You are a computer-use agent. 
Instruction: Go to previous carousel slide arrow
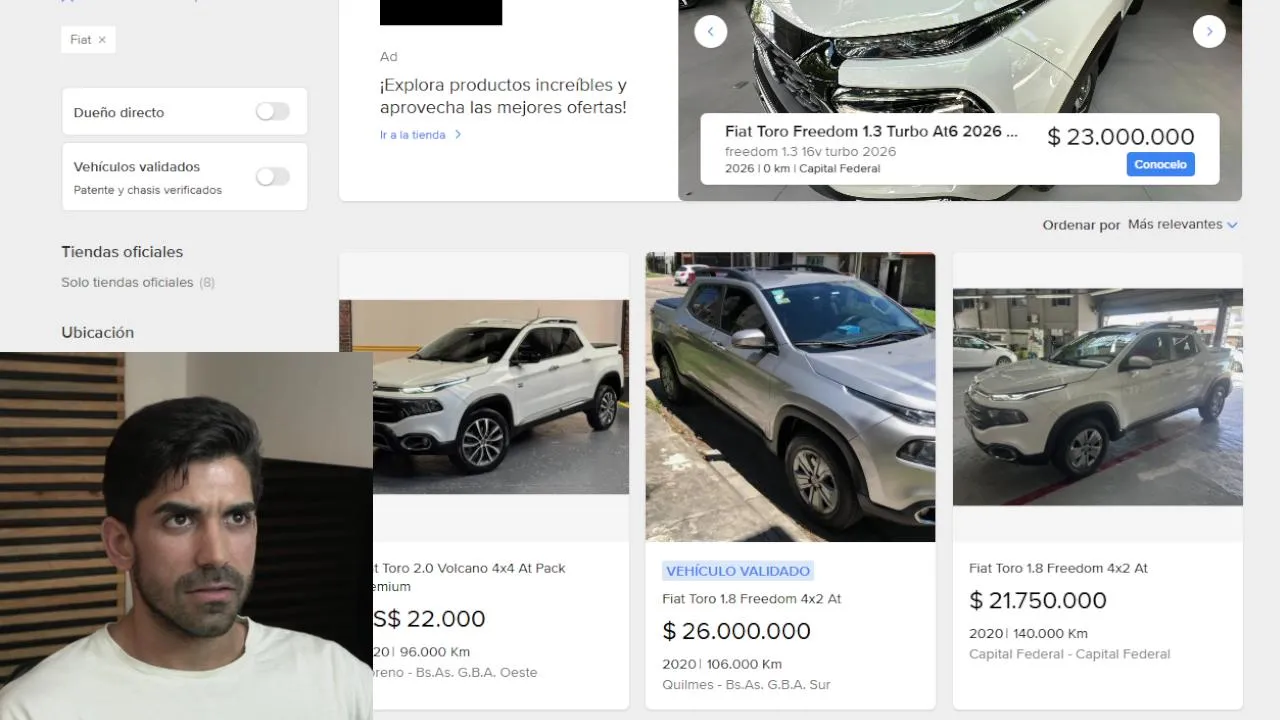click(711, 31)
